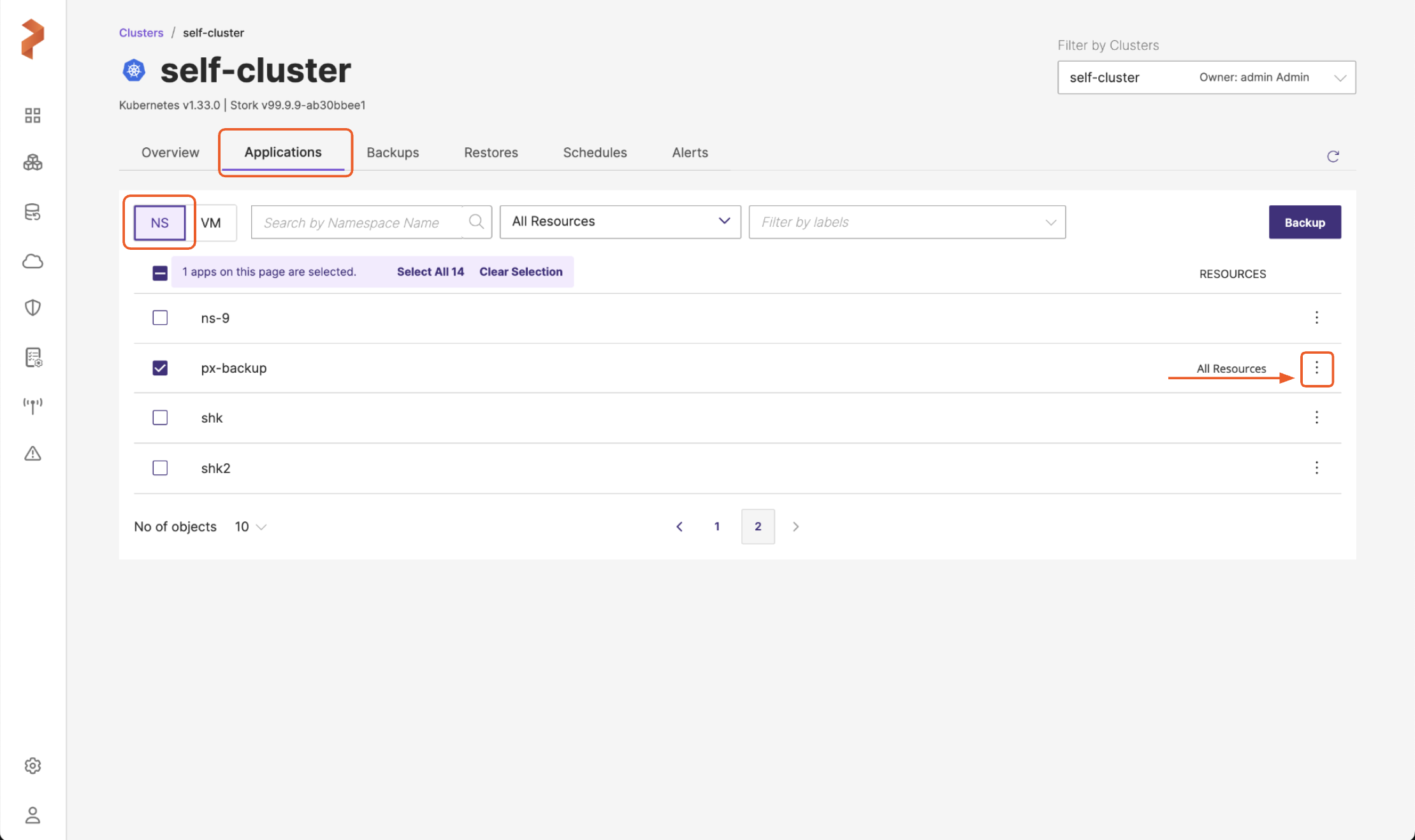
Task: Check the ns-9 namespace checkbox
Action: (x=160, y=317)
